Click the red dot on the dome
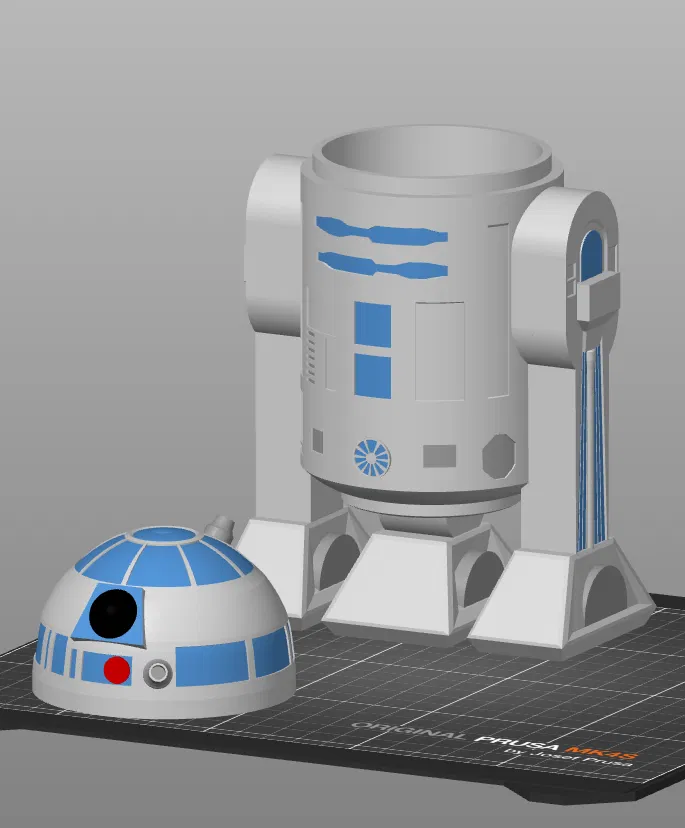 coord(117,671)
